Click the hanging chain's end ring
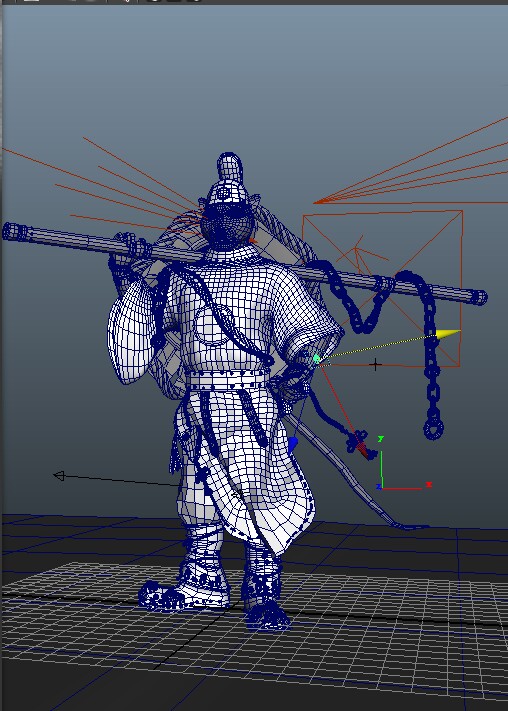 click(x=434, y=429)
